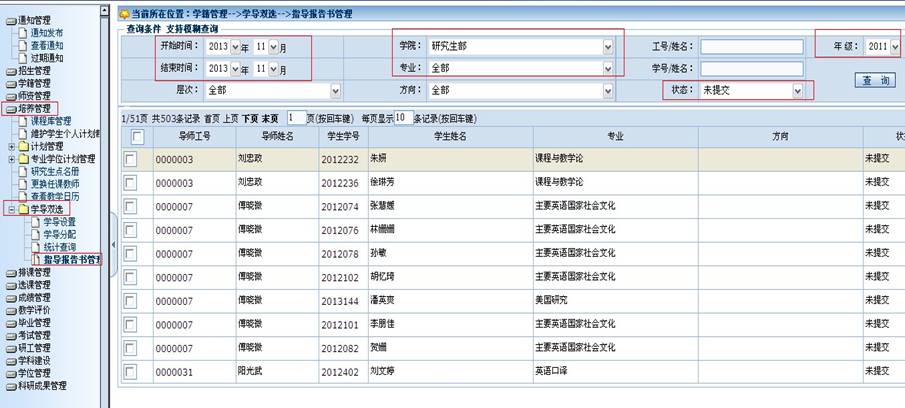Check the row for student 刘文婷
905x408 pixels.
tap(132, 371)
